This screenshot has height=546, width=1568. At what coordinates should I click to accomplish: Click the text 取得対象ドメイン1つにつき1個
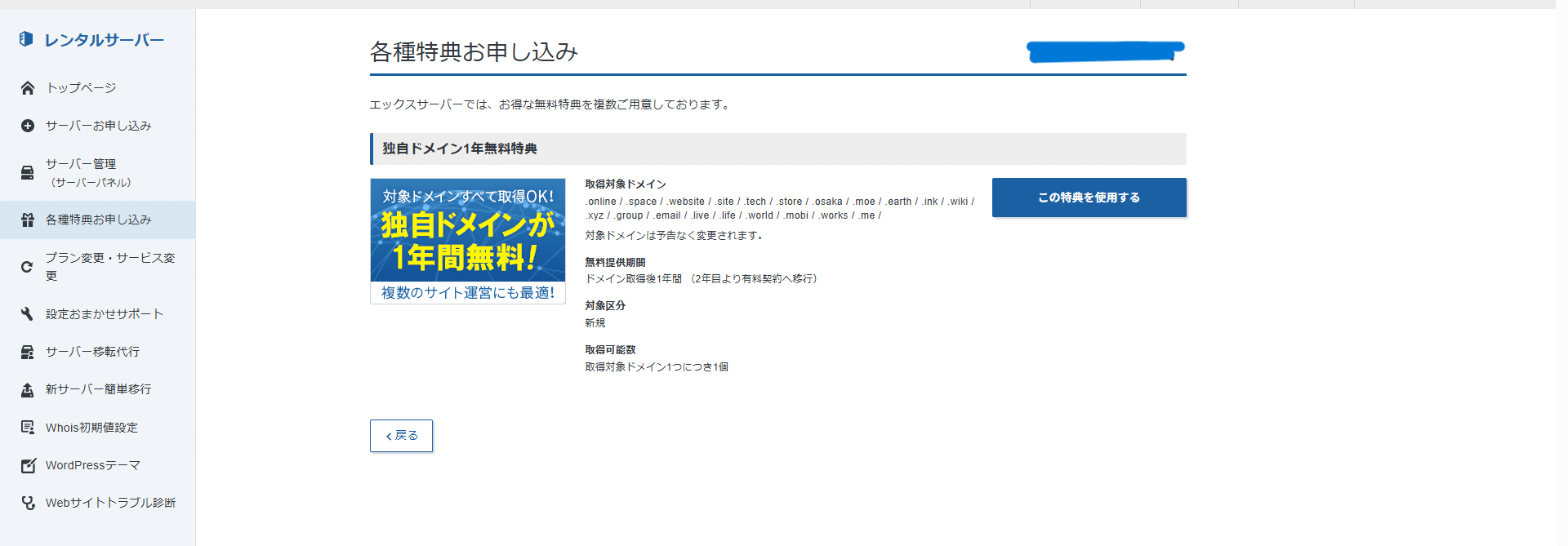coord(657,367)
